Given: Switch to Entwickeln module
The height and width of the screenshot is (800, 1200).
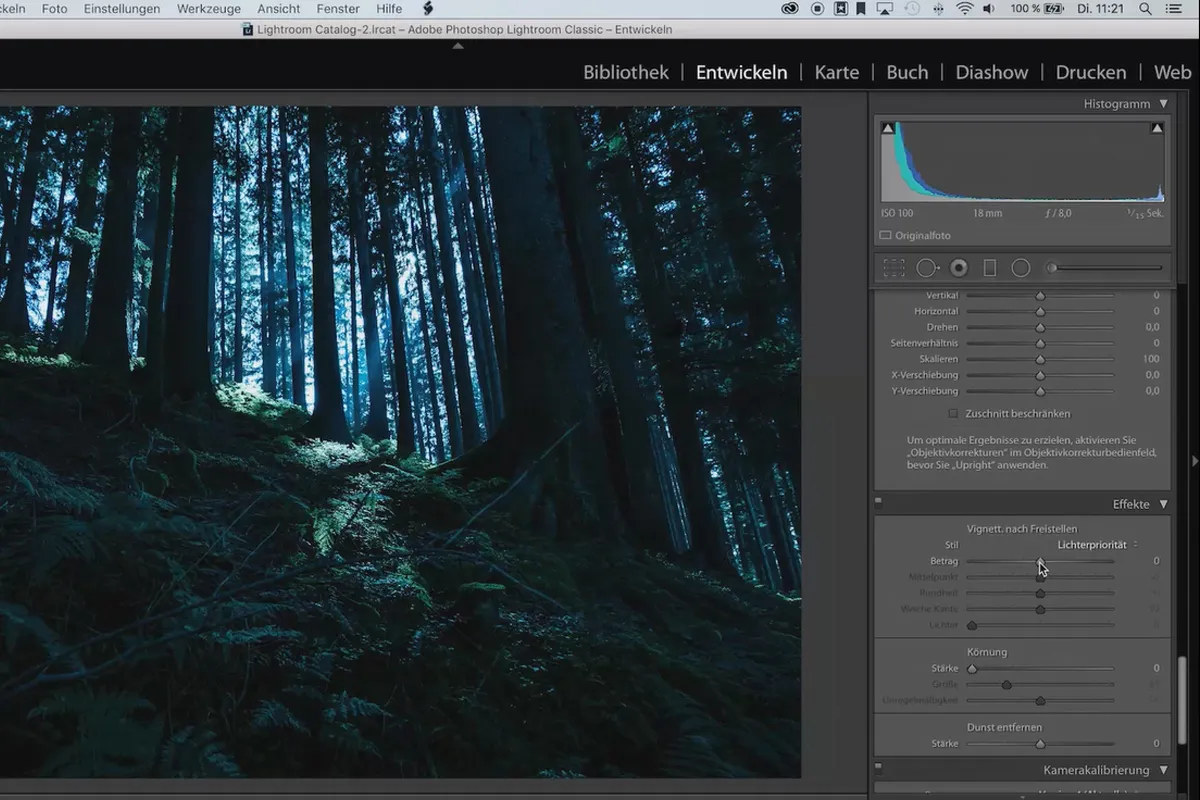Looking at the screenshot, I should 741,73.
